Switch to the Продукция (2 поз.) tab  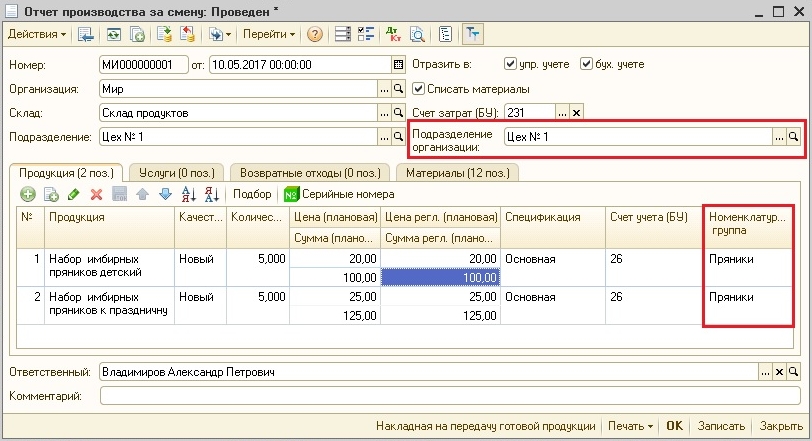pyautogui.click(x=66, y=173)
